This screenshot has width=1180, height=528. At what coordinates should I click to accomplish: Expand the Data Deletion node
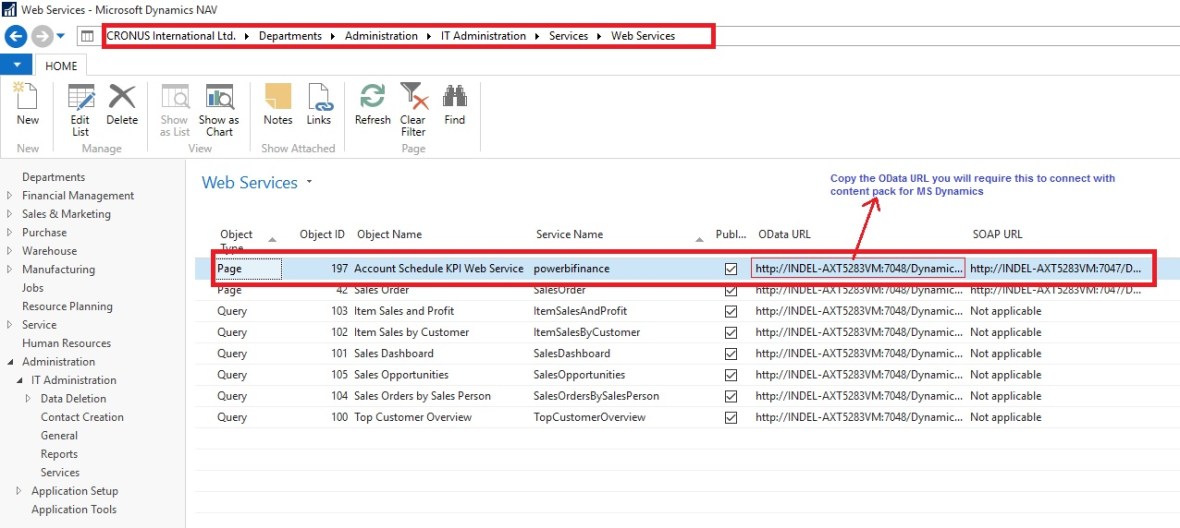(29, 399)
